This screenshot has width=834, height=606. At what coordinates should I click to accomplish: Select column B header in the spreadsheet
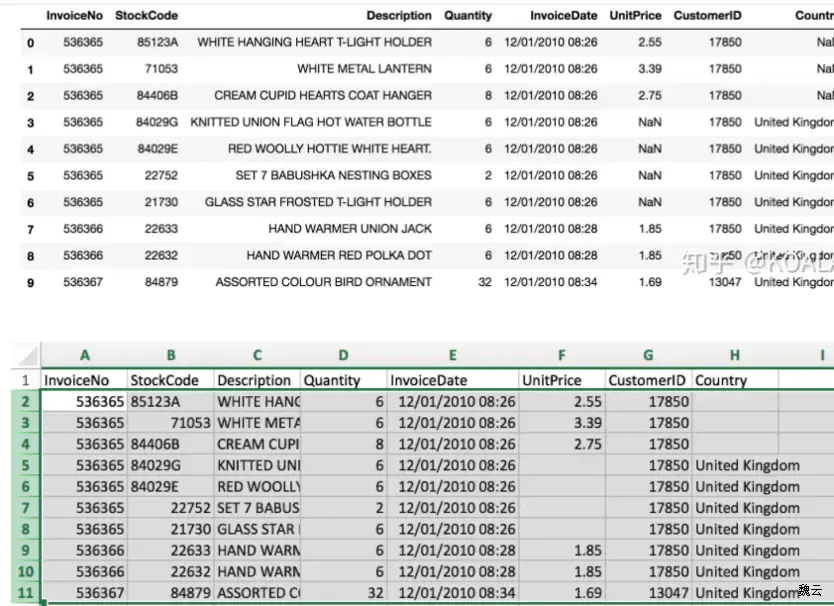[x=171, y=355]
